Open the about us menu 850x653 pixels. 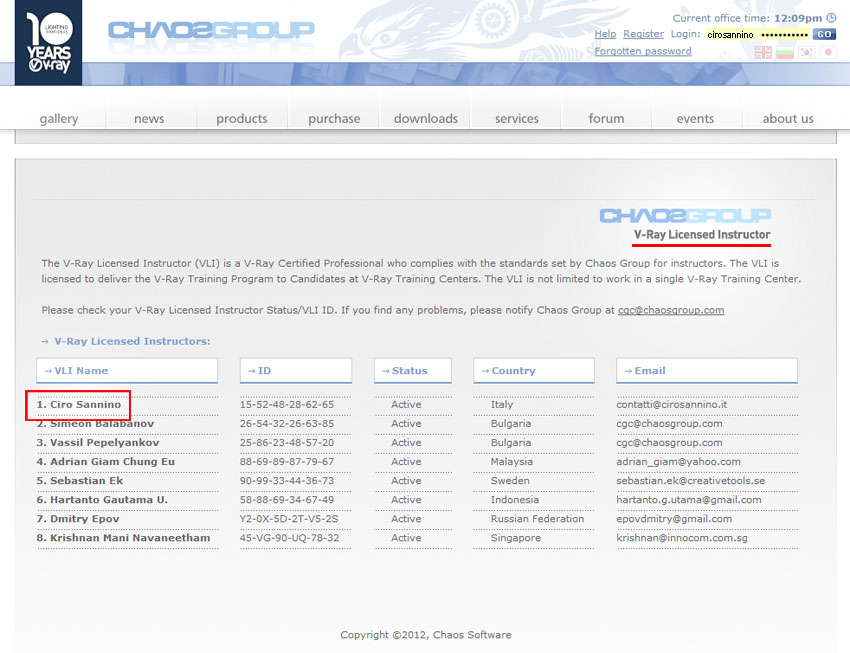[x=788, y=119]
